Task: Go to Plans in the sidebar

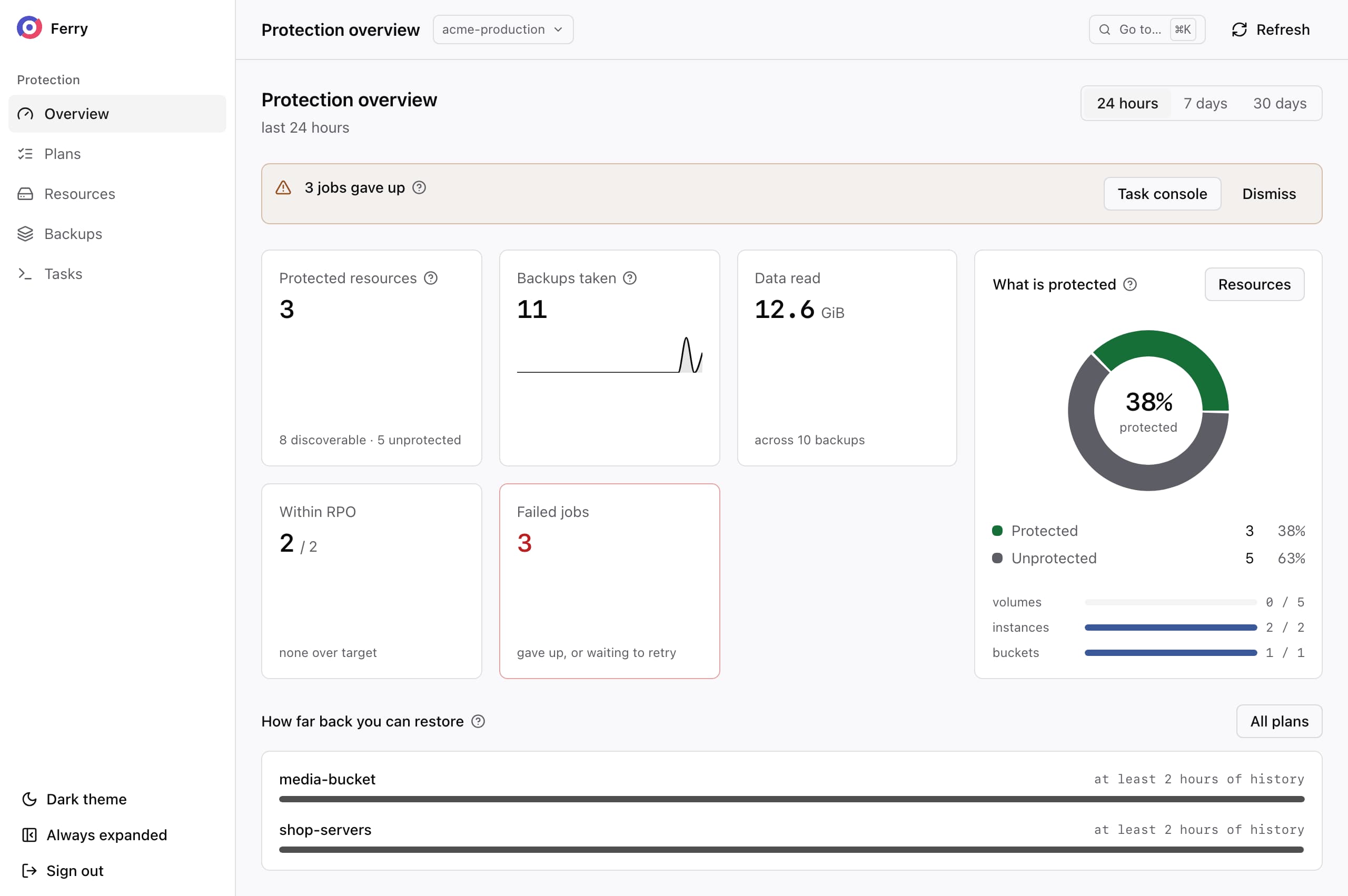Action: pos(117,154)
